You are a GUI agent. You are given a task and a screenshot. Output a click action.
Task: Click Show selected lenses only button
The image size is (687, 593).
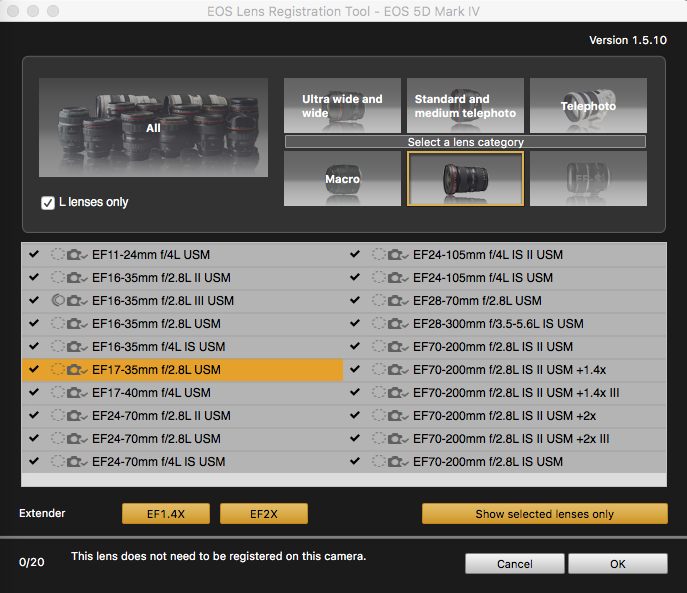pos(545,514)
